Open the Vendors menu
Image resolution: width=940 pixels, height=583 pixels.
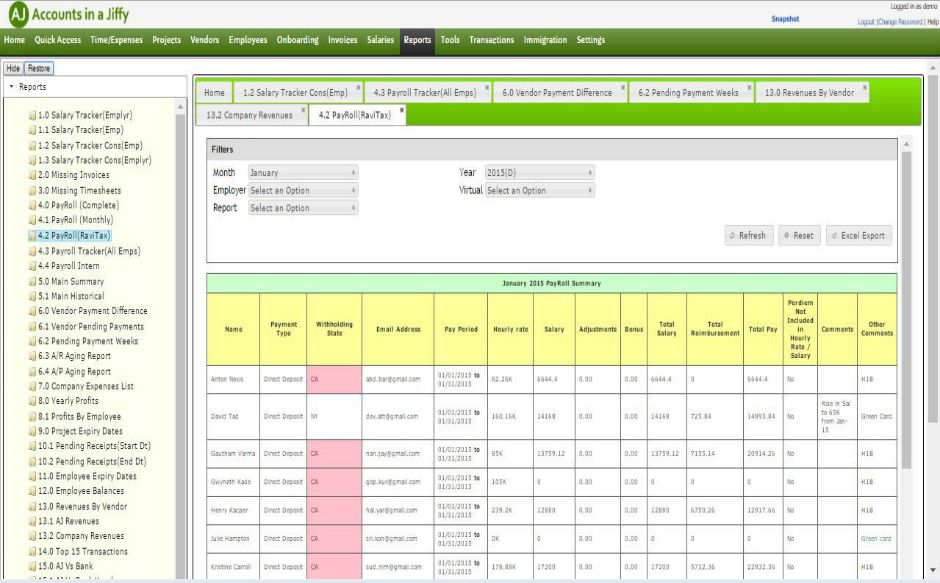[x=204, y=40]
